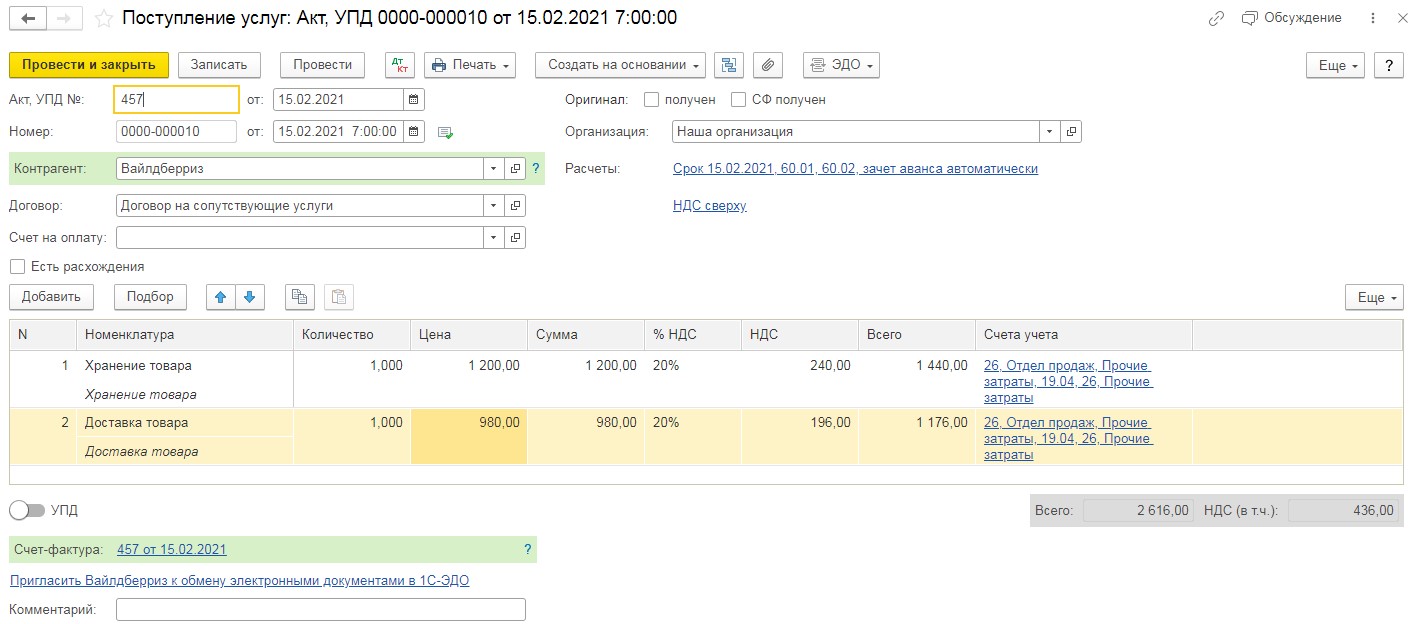The image size is (1416, 624).
Task: Move the selected row down with the blue arrow
Action: (x=249, y=297)
